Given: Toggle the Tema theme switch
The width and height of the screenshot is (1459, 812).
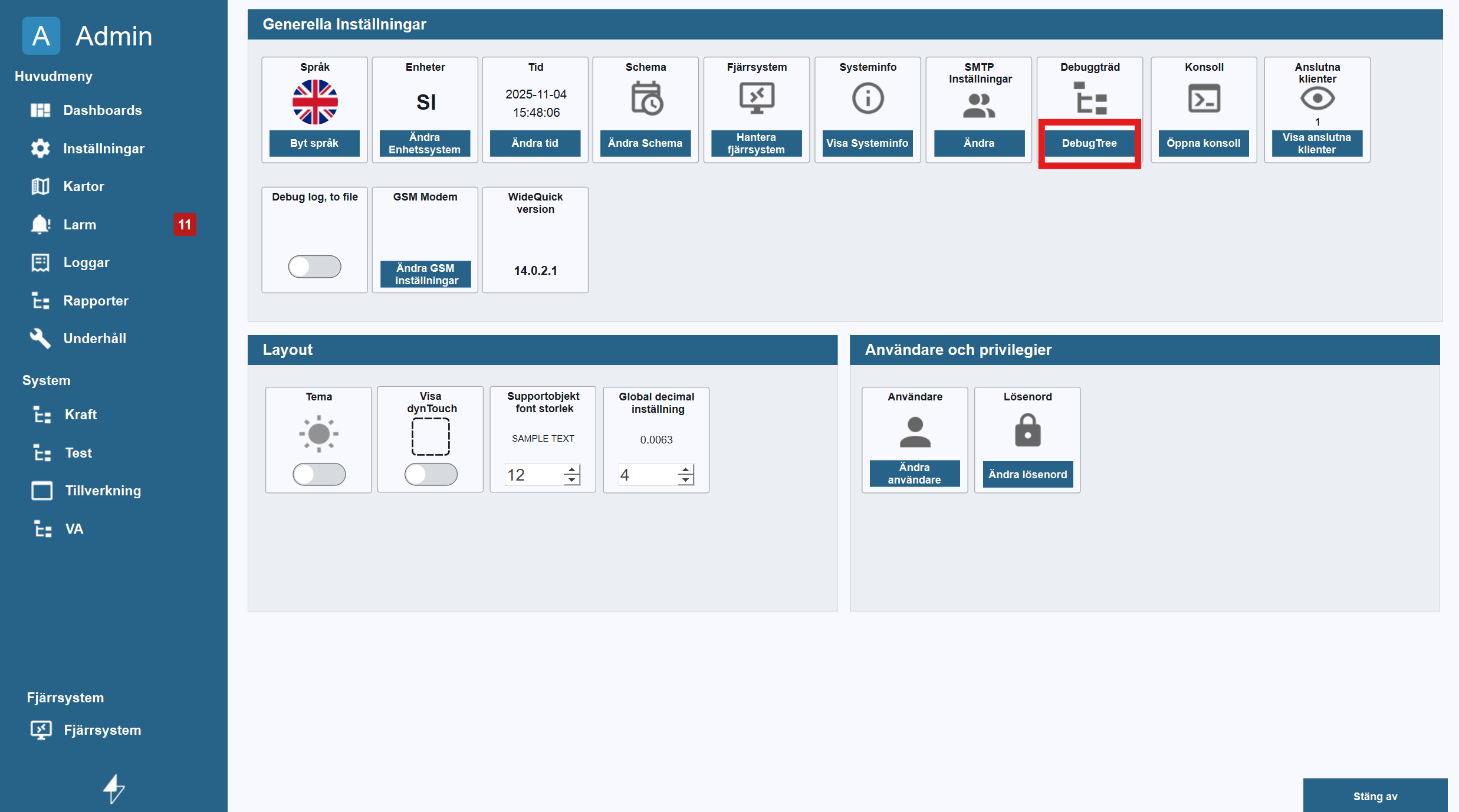Looking at the screenshot, I should [x=319, y=474].
